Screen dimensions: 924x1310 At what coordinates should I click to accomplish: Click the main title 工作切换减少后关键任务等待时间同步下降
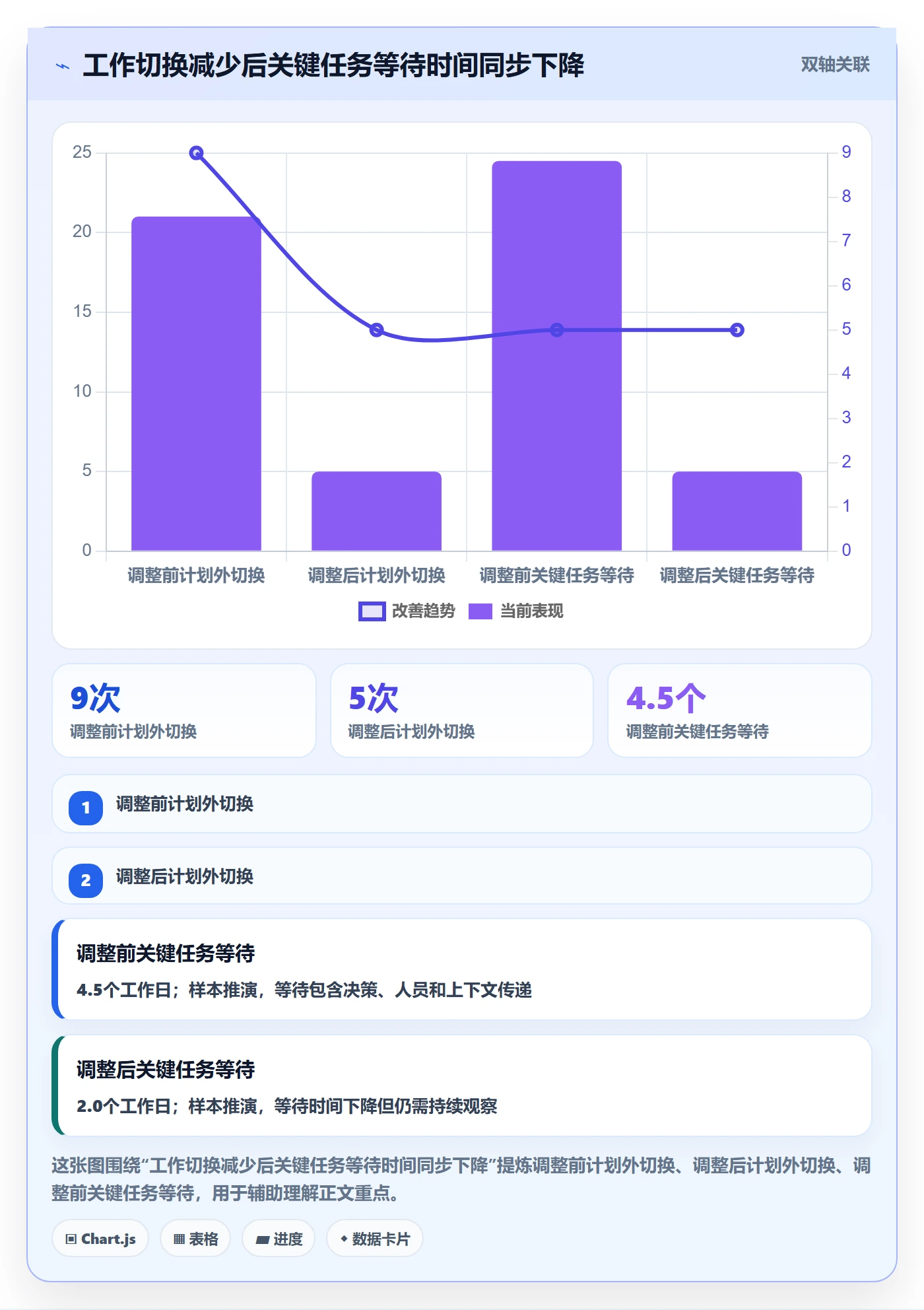[x=333, y=65]
